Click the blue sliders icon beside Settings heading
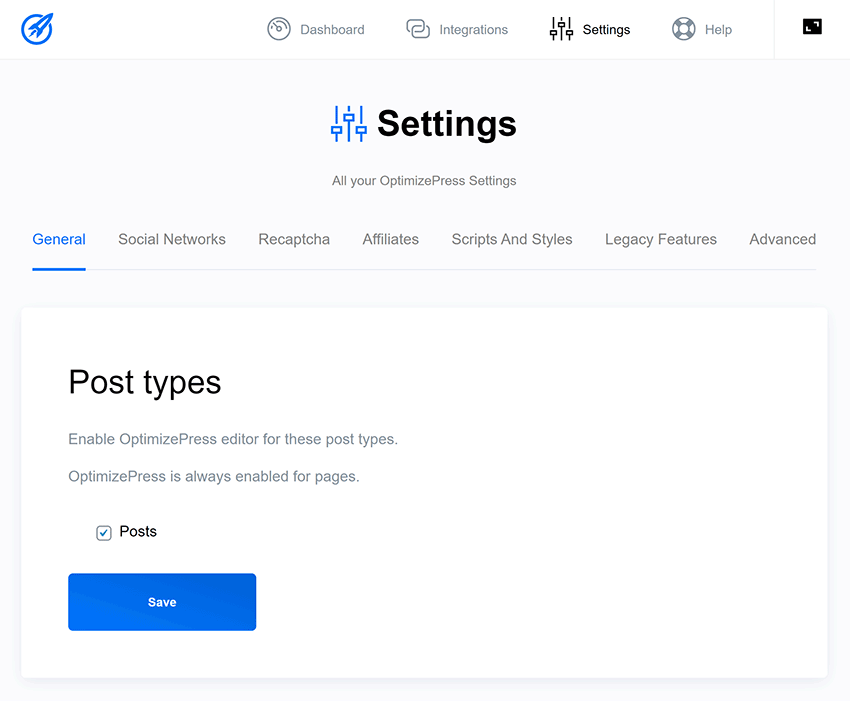 click(x=349, y=124)
